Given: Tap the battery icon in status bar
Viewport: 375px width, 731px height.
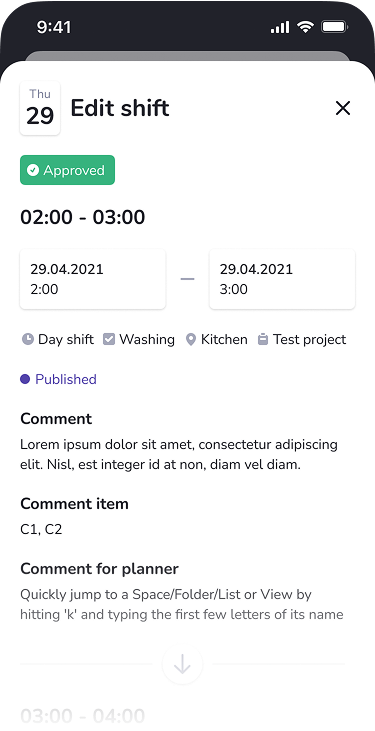Looking at the screenshot, I should point(334,27).
